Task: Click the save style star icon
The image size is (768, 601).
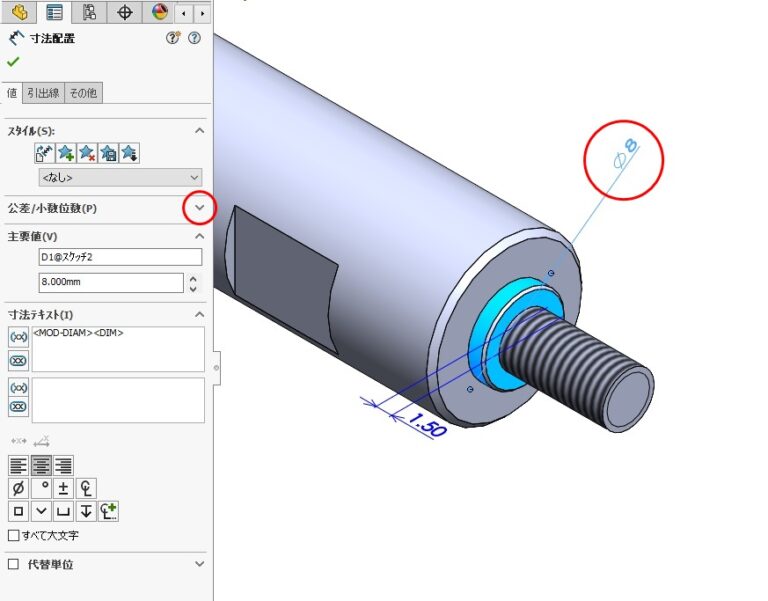Action: 108,153
